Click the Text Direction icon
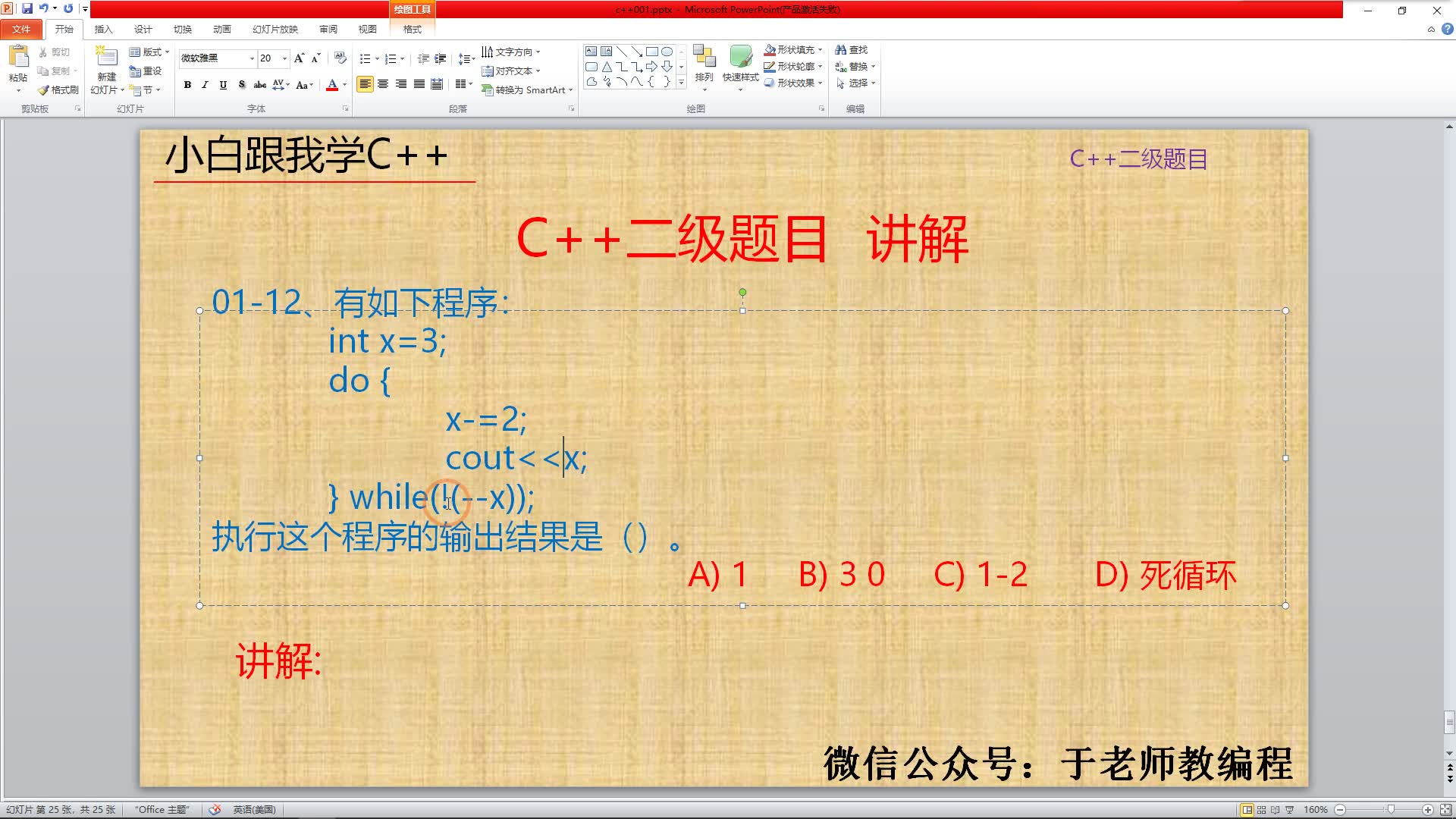This screenshot has width=1456, height=819. click(511, 52)
